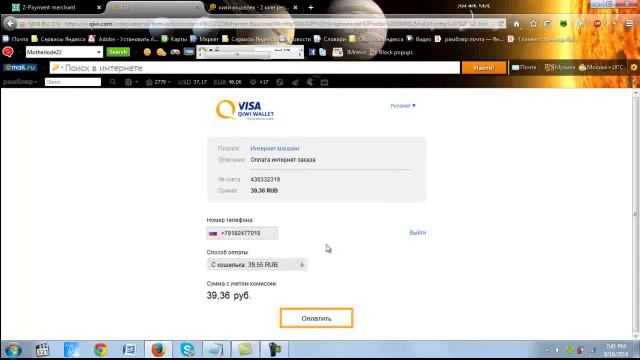The image size is (640, 360).
Task: Open the Словари bookmark
Action: (330, 39)
